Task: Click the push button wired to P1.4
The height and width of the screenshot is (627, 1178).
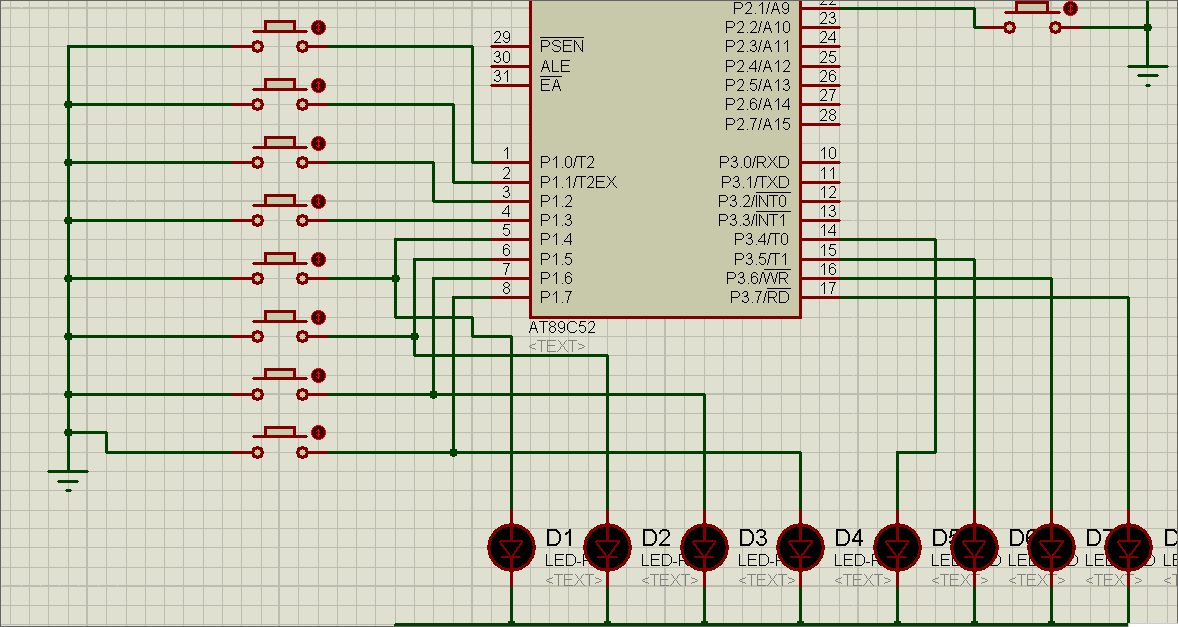Action: [x=280, y=269]
